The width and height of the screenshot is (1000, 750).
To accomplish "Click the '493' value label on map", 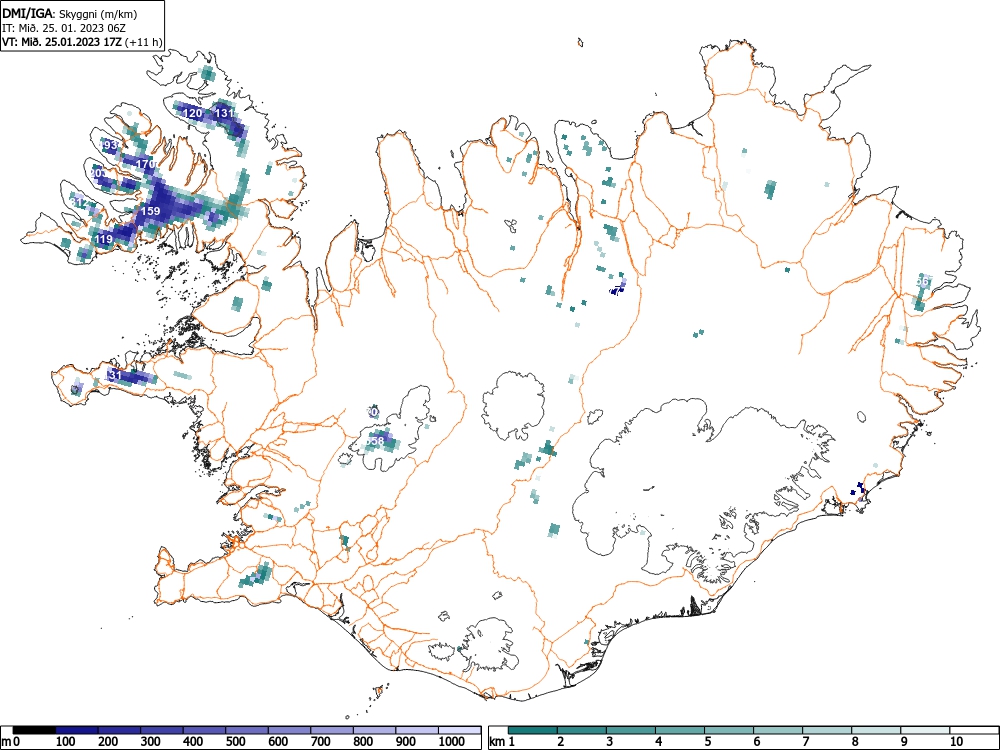I will coord(109,145).
